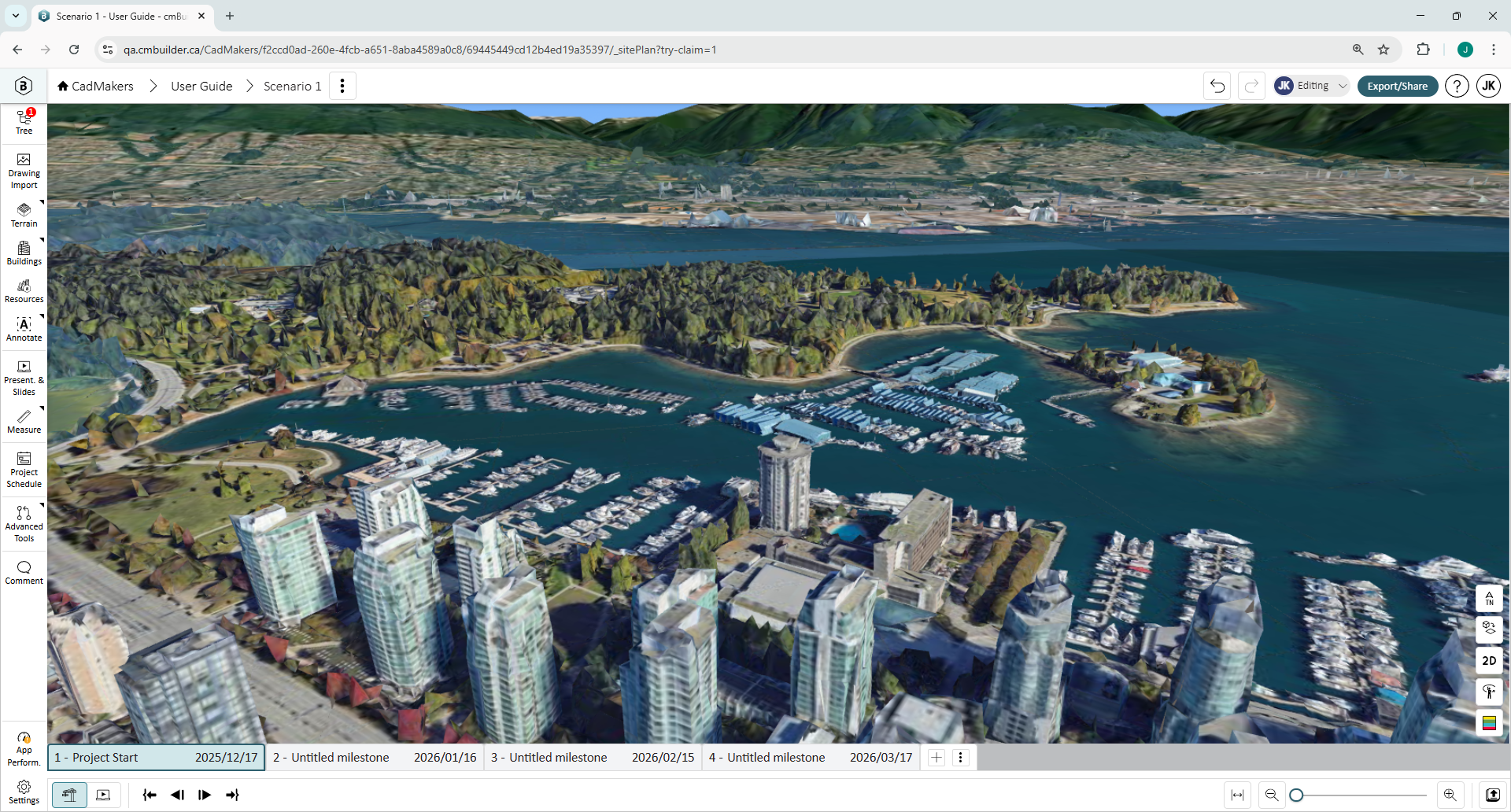1511x812 pixels.
Task: Open the help question mark
Action: [x=1457, y=86]
